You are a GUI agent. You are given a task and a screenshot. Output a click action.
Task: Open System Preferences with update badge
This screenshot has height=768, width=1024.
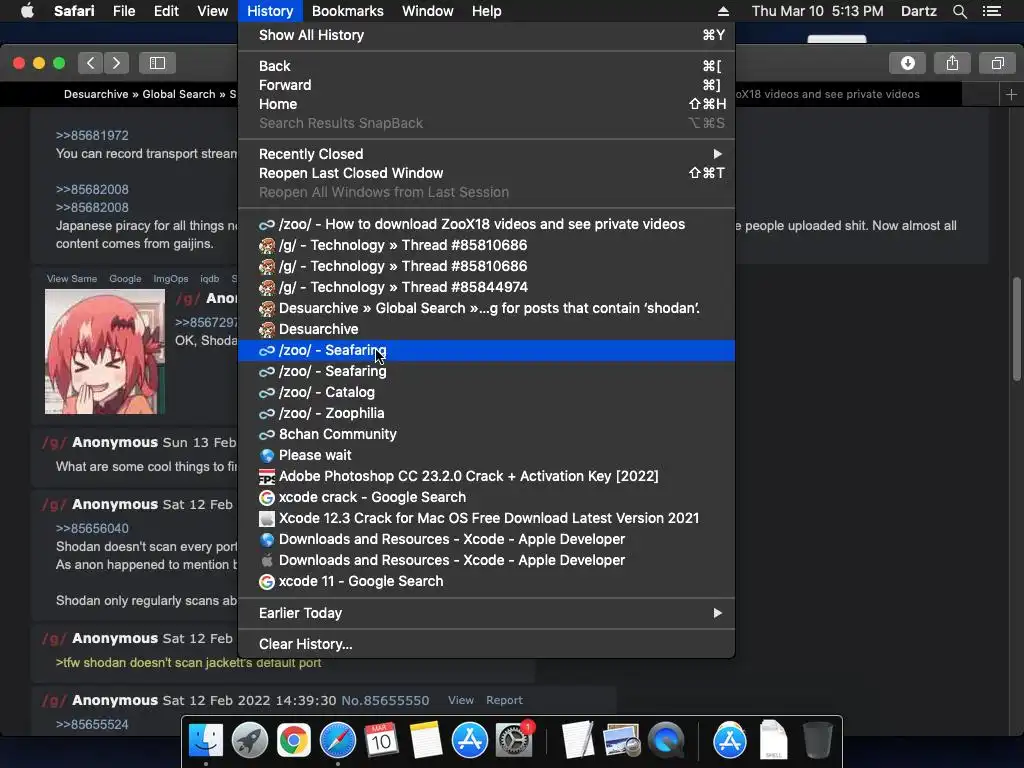(514, 741)
